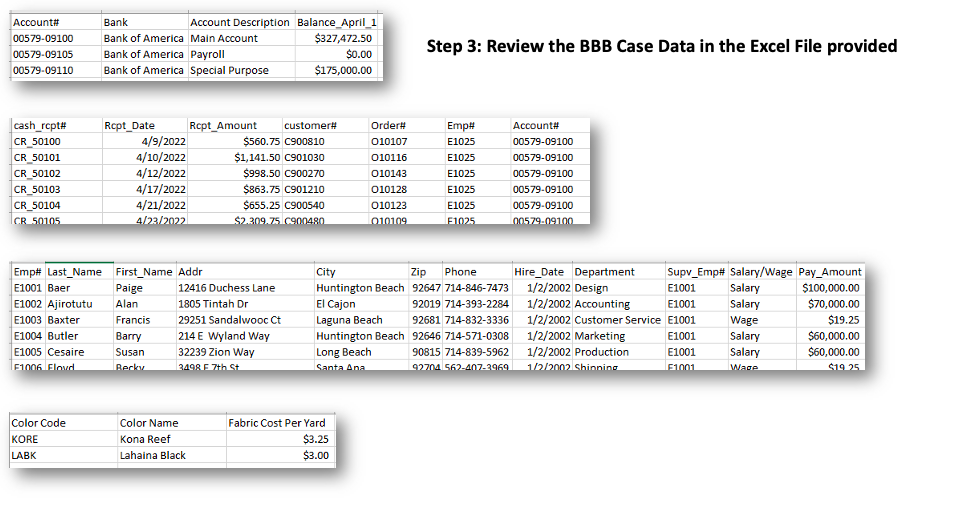The height and width of the screenshot is (512, 966).
Task: Select the Customer Service department cell
Action: point(617,320)
